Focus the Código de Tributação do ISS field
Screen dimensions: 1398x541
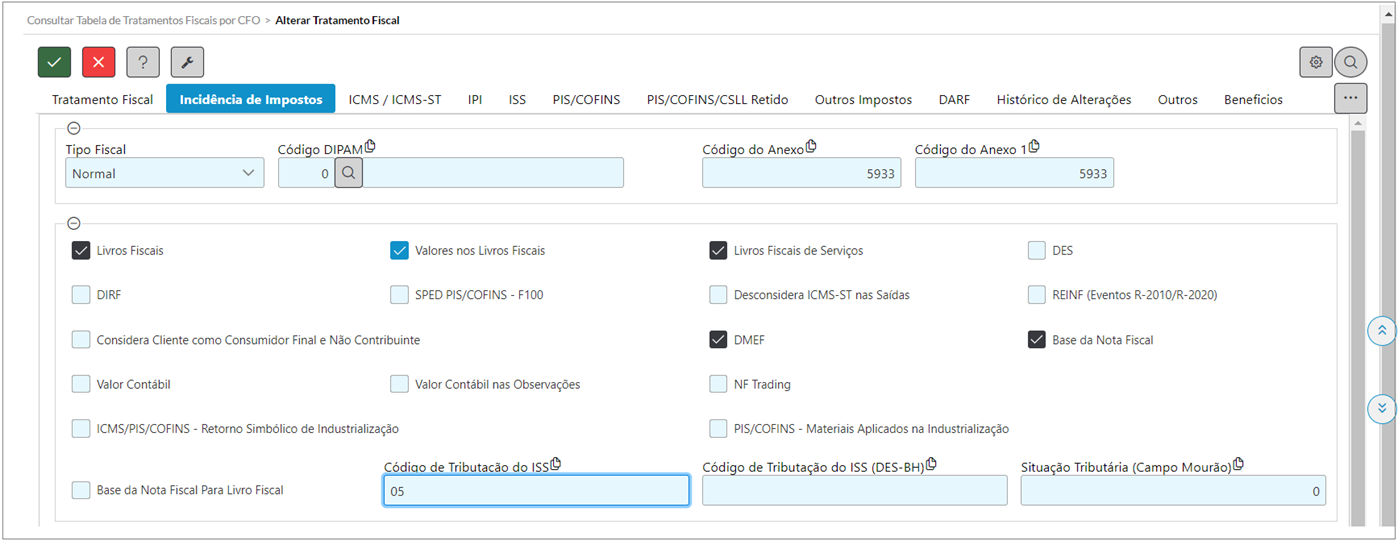click(x=536, y=490)
